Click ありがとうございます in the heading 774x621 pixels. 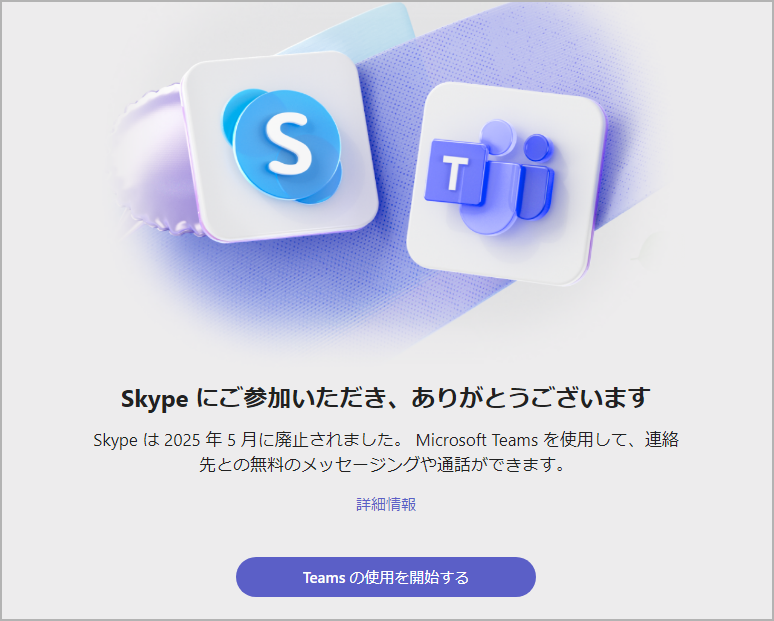point(531,398)
